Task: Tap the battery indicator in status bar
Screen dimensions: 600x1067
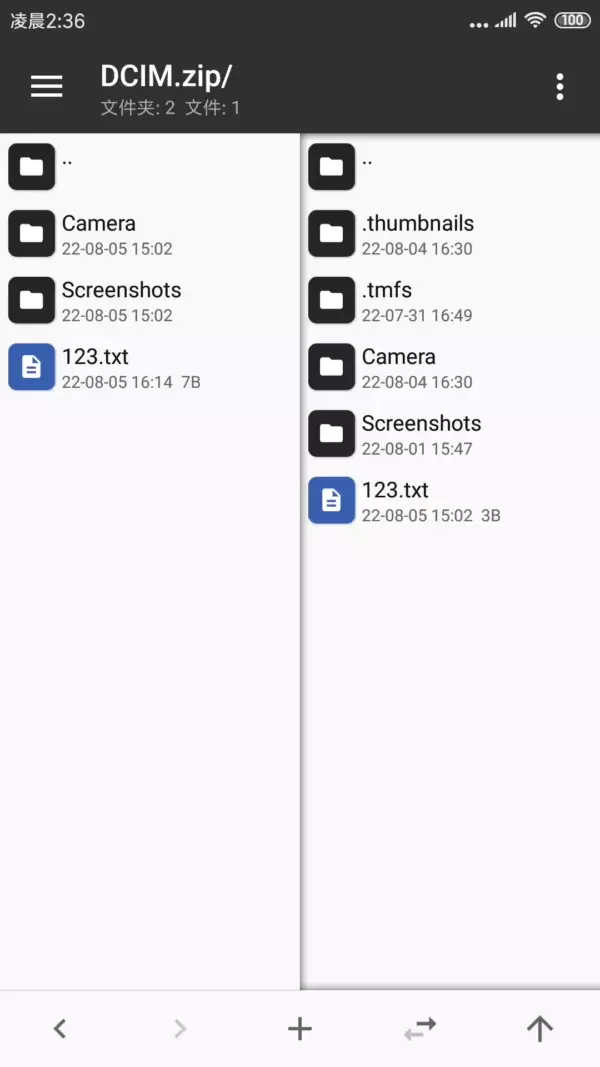Action: [x=572, y=20]
